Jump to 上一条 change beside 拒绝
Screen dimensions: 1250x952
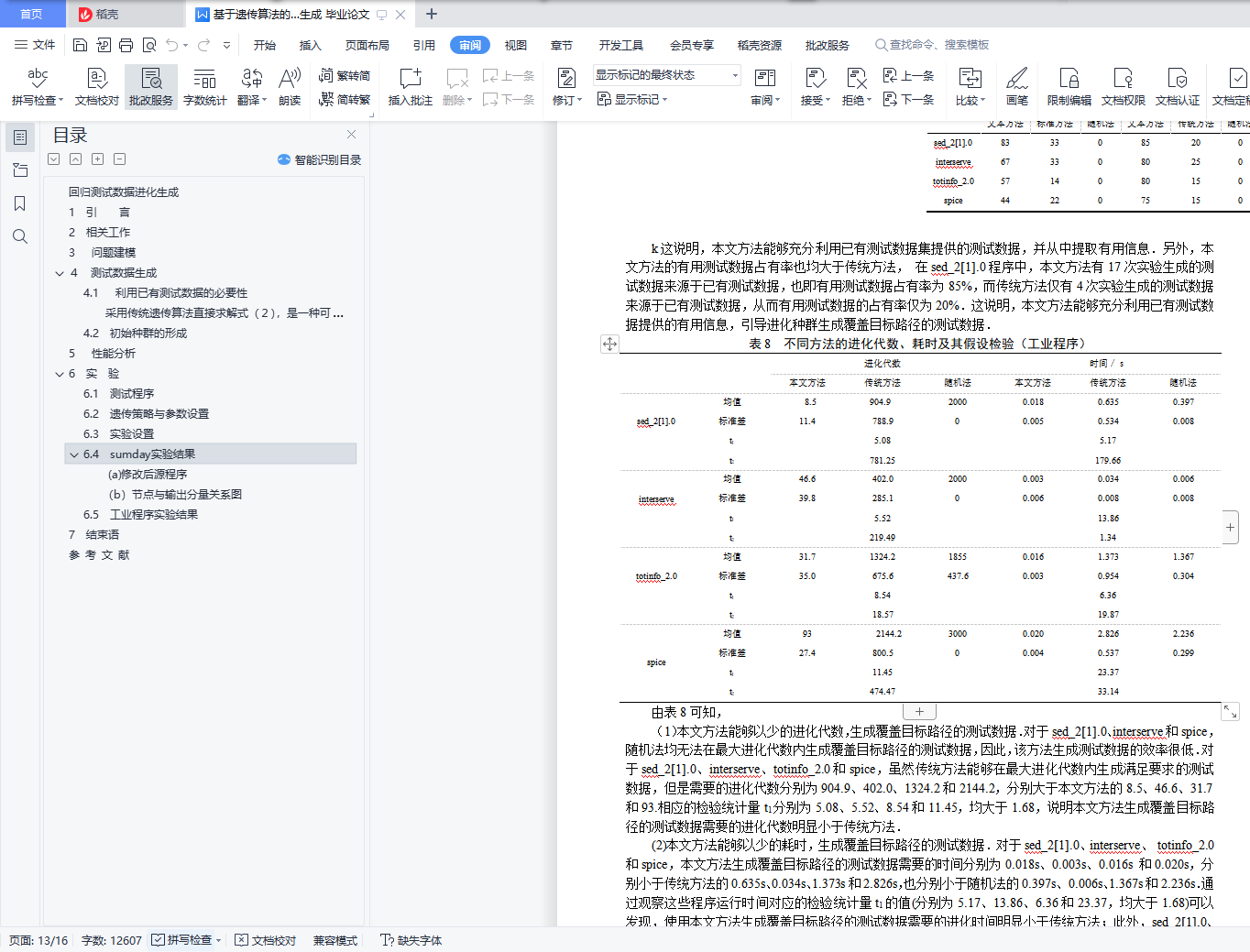click(x=909, y=76)
